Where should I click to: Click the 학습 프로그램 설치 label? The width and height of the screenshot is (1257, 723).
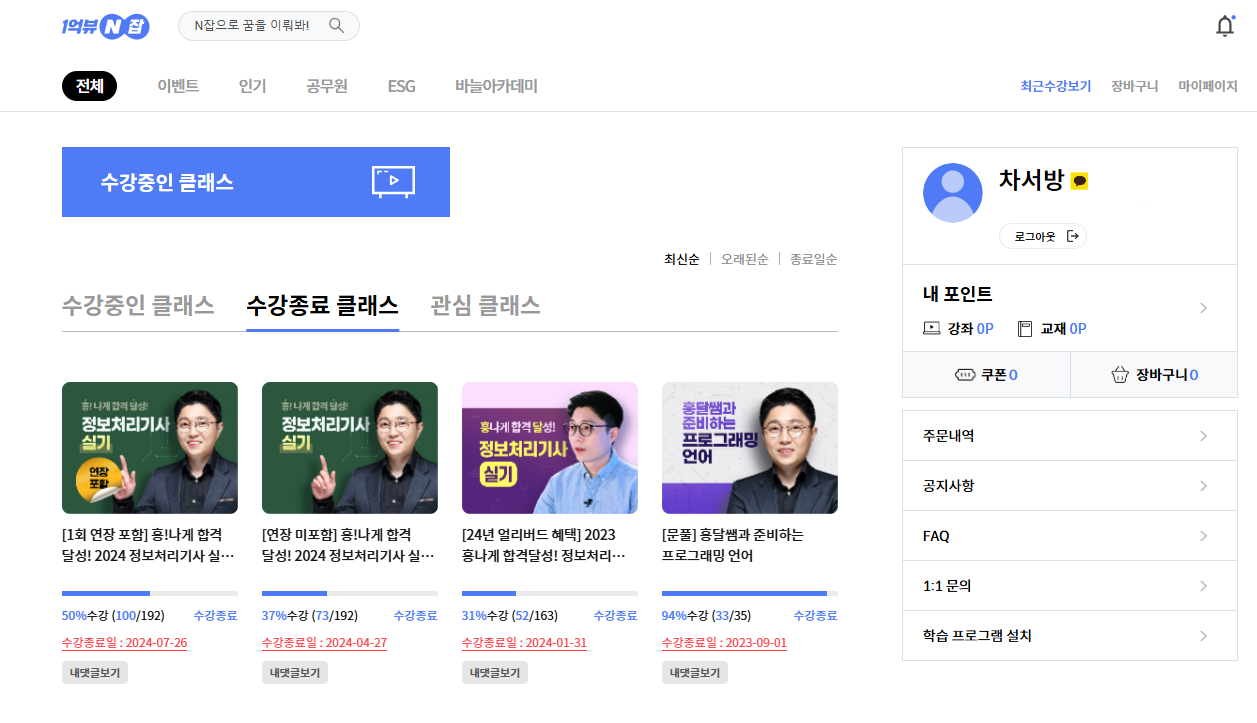pyautogui.click(x=977, y=636)
